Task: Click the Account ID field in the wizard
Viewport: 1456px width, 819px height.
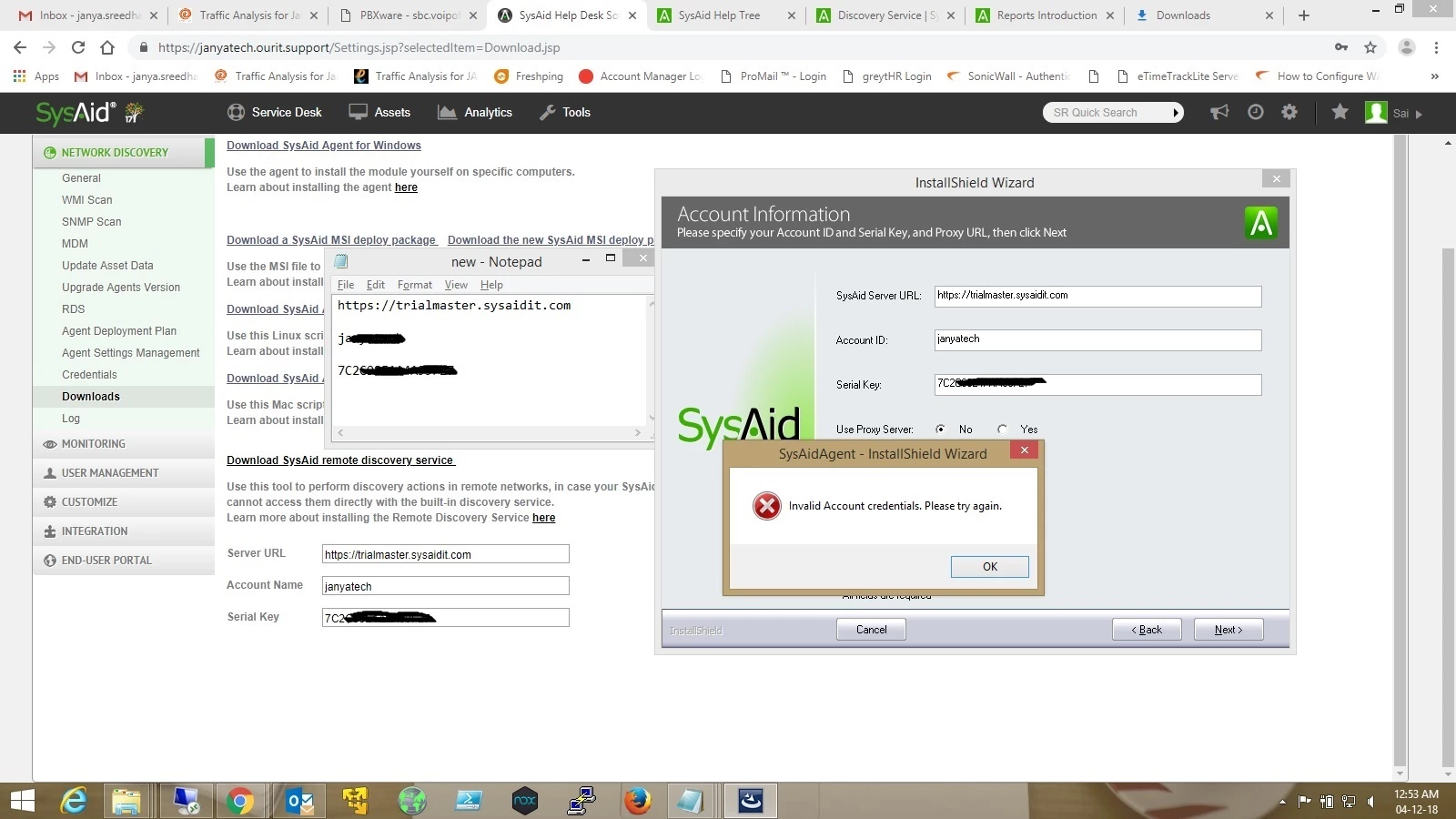Action: coord(1097,340)
